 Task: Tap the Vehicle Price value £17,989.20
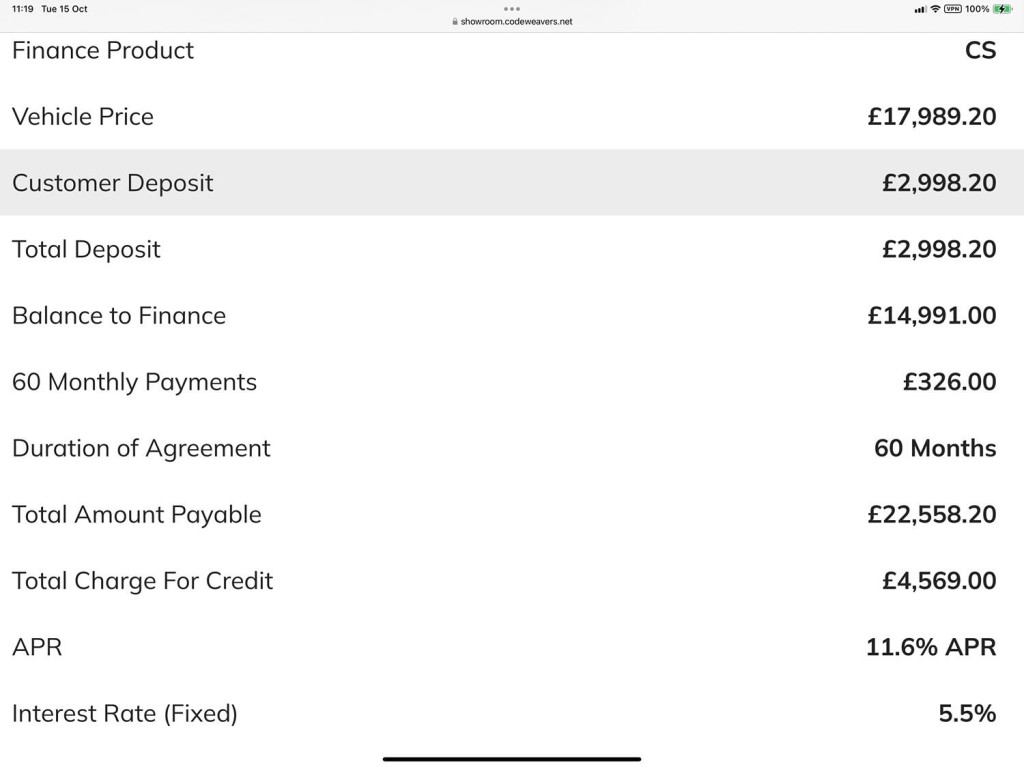[x=932, y=117]
